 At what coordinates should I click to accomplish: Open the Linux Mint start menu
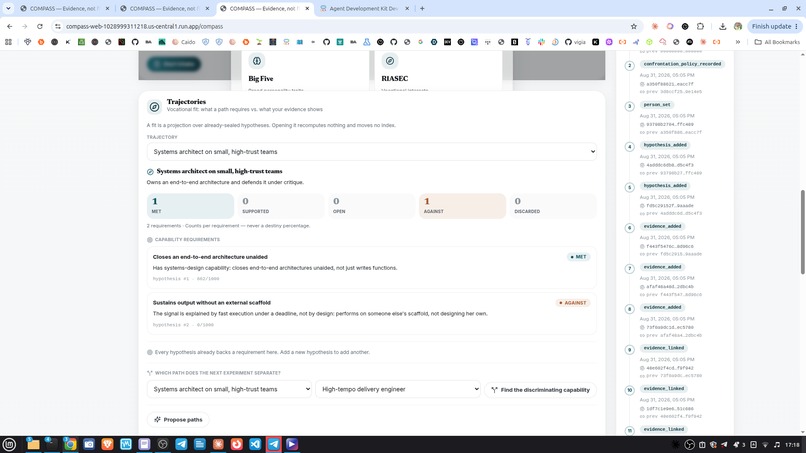click(9, 444)
